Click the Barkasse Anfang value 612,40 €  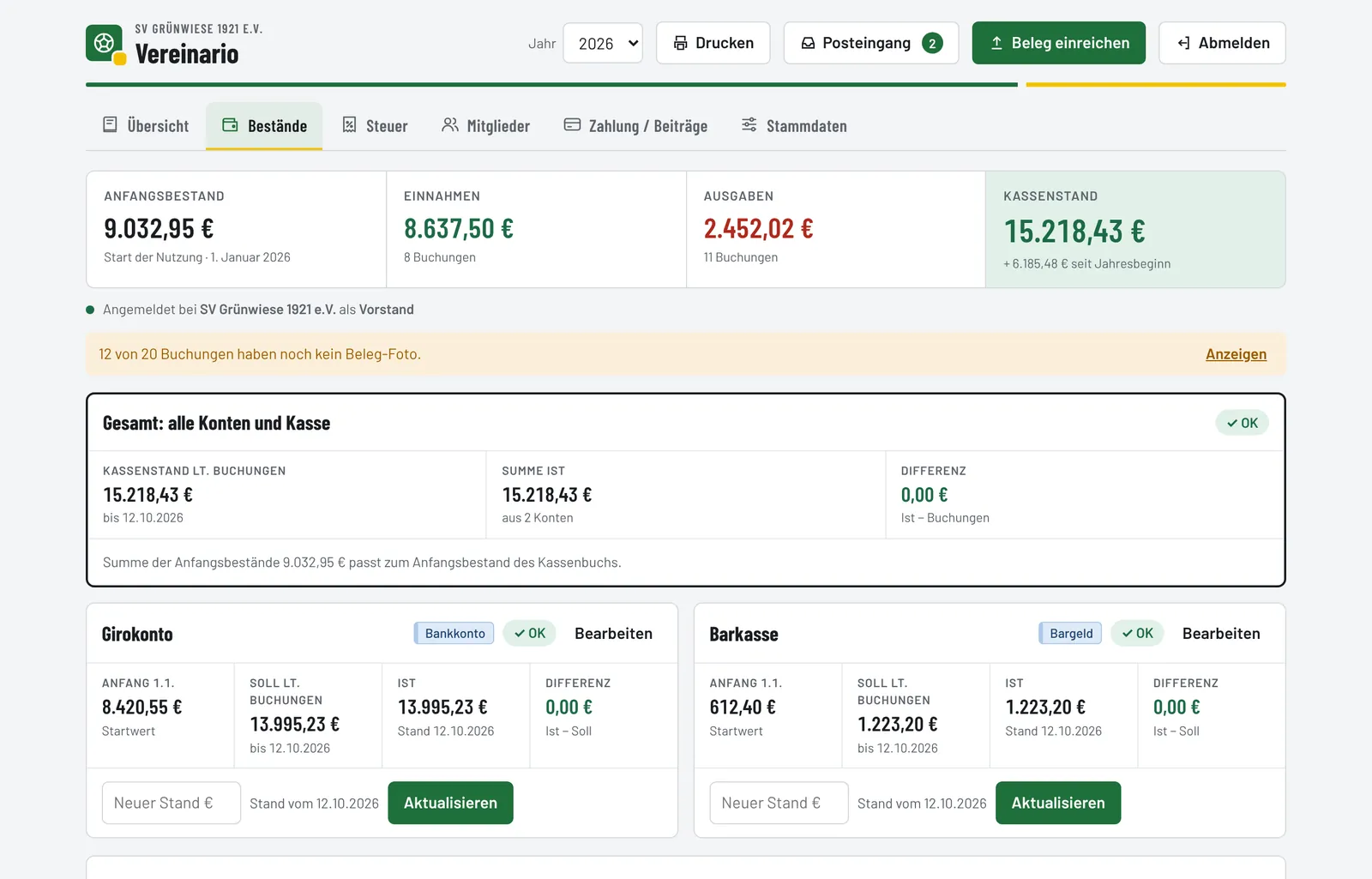click(x=743, y=707)
